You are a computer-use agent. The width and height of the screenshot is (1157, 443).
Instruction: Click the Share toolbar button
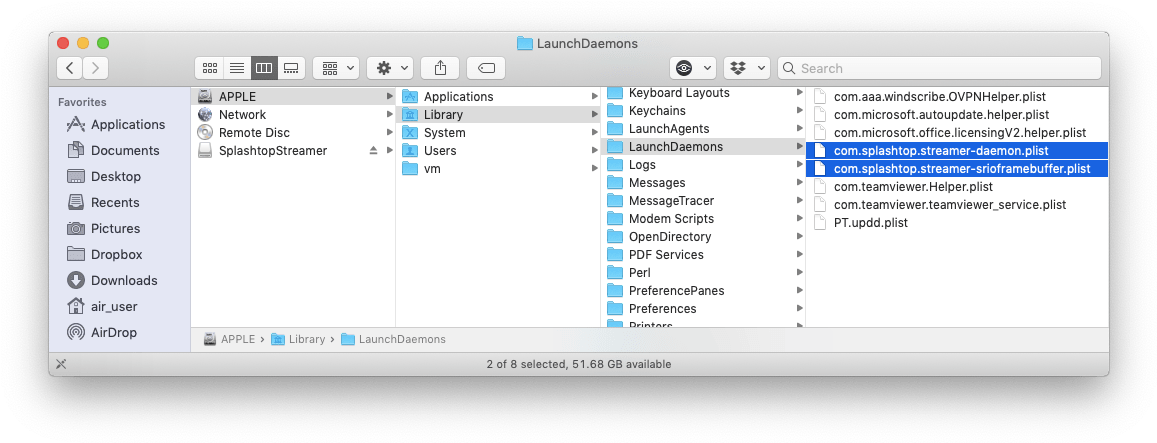click(441, 68)
